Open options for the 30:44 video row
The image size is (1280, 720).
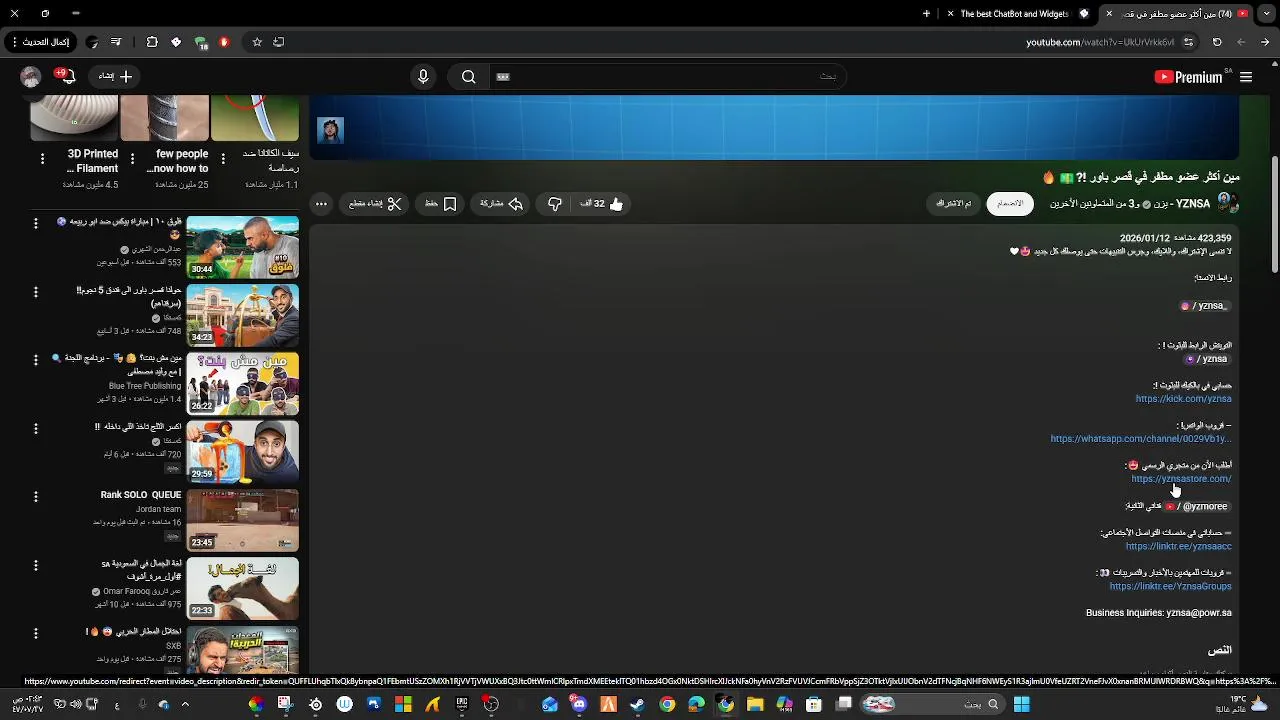click(36, 224)
